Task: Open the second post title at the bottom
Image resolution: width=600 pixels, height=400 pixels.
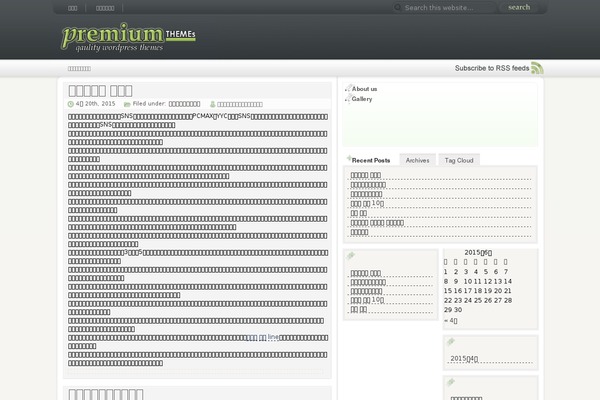Action: 106,394
